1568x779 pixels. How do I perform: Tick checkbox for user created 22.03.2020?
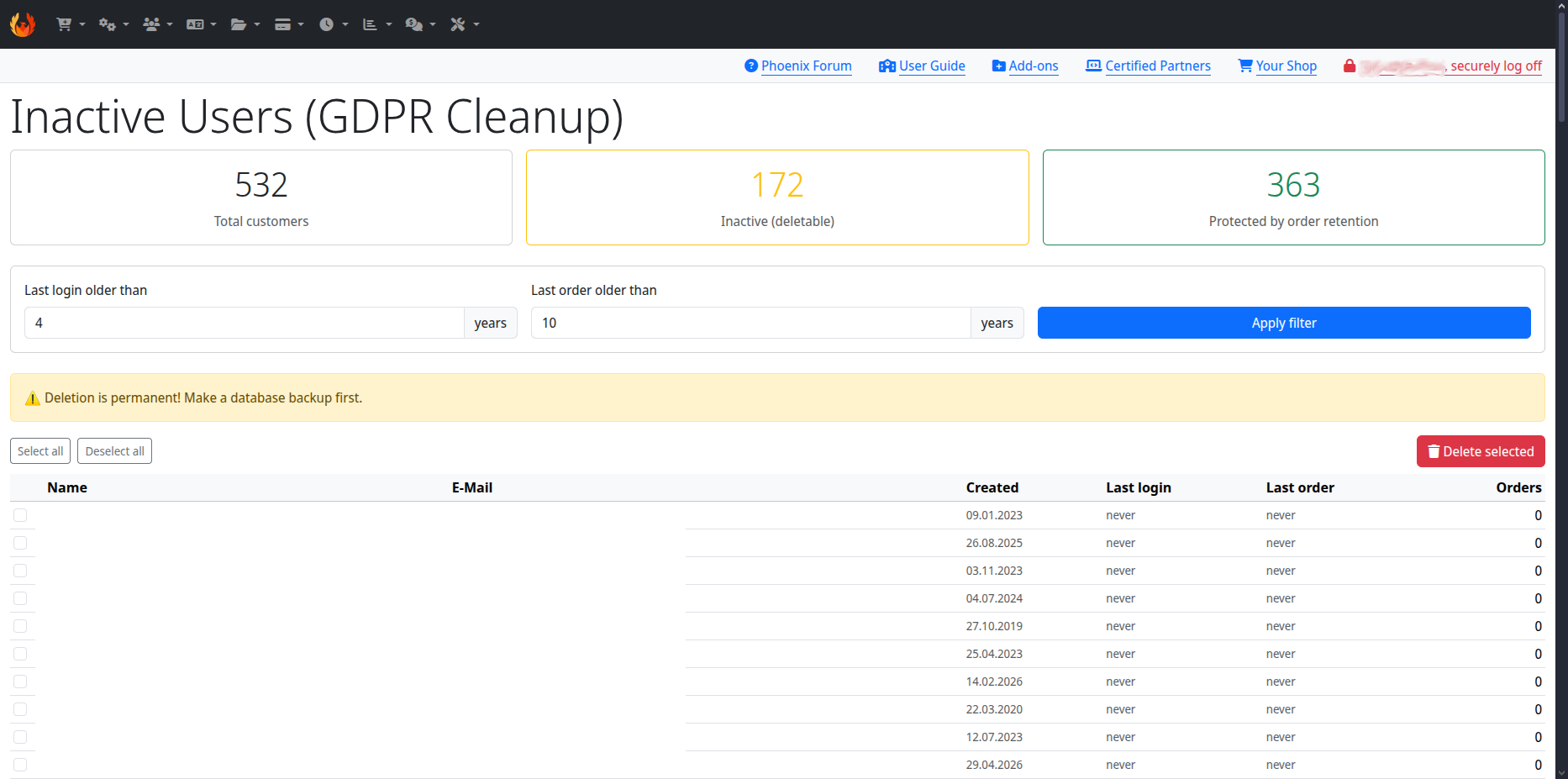tap(20, 709)
